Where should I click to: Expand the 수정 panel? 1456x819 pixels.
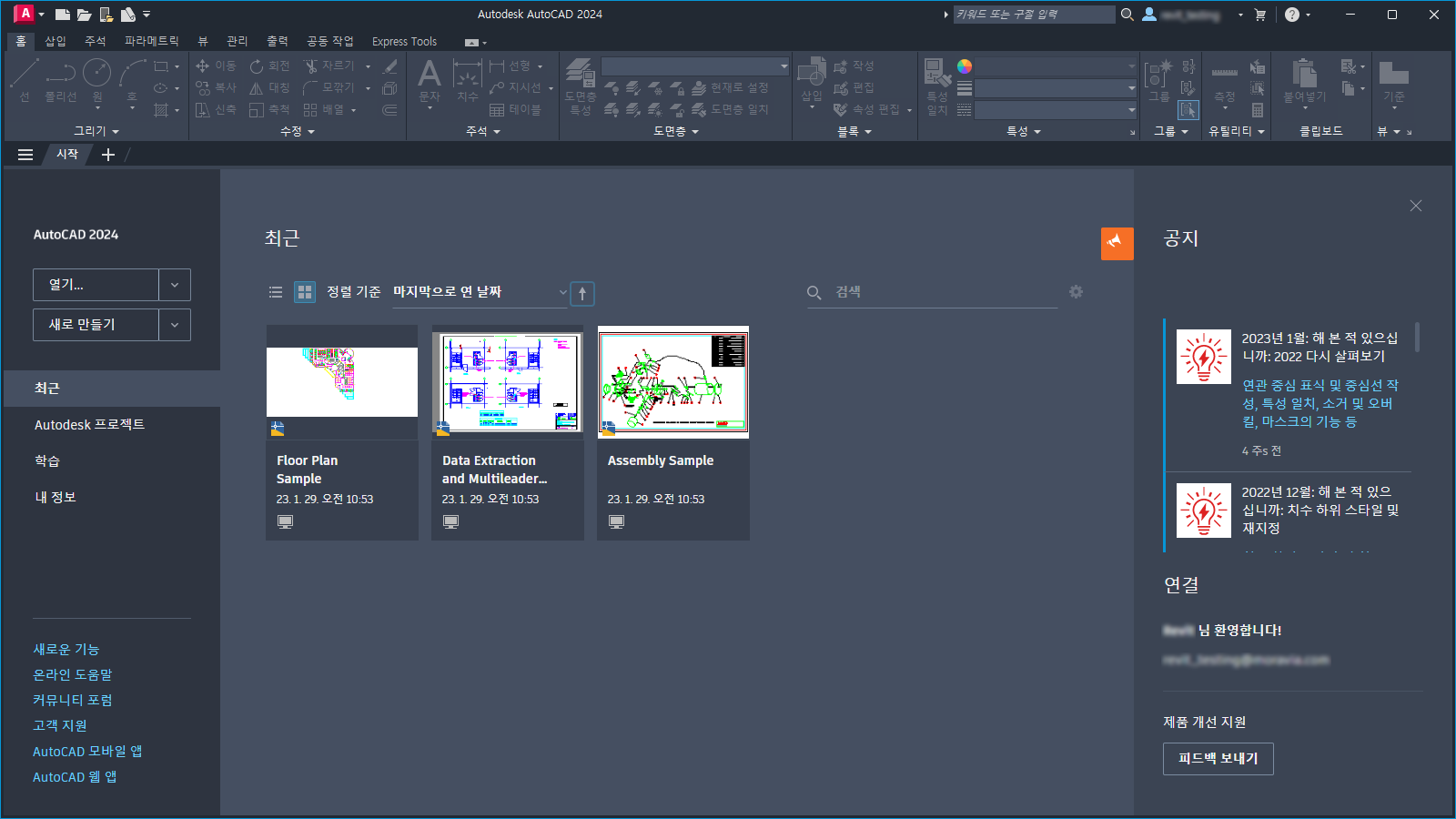coord(298,131)
